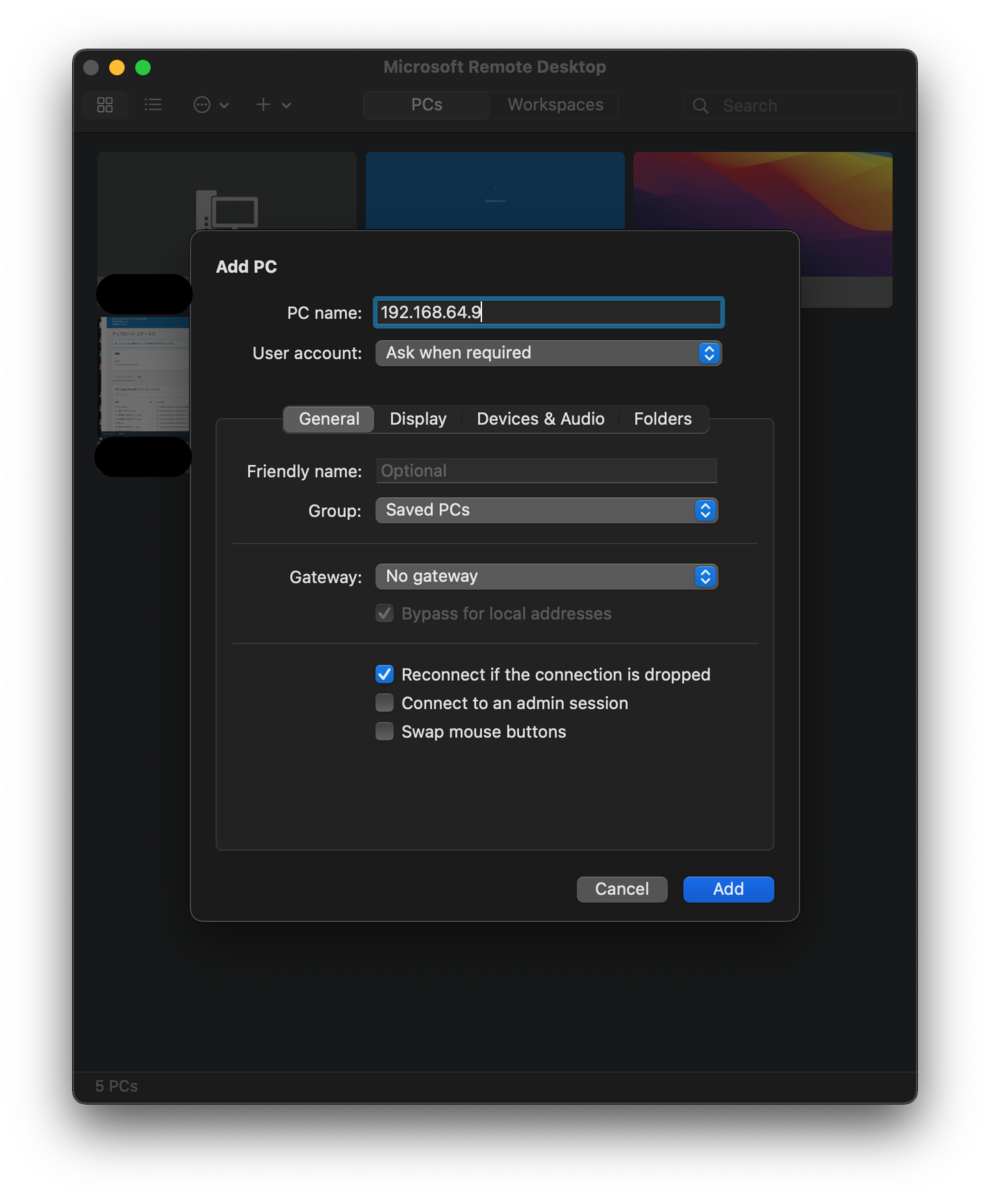This screenshot has height=1200, width=990.
Task: Enable Swap mouse buttons checkbox
Action: point(385,731)
